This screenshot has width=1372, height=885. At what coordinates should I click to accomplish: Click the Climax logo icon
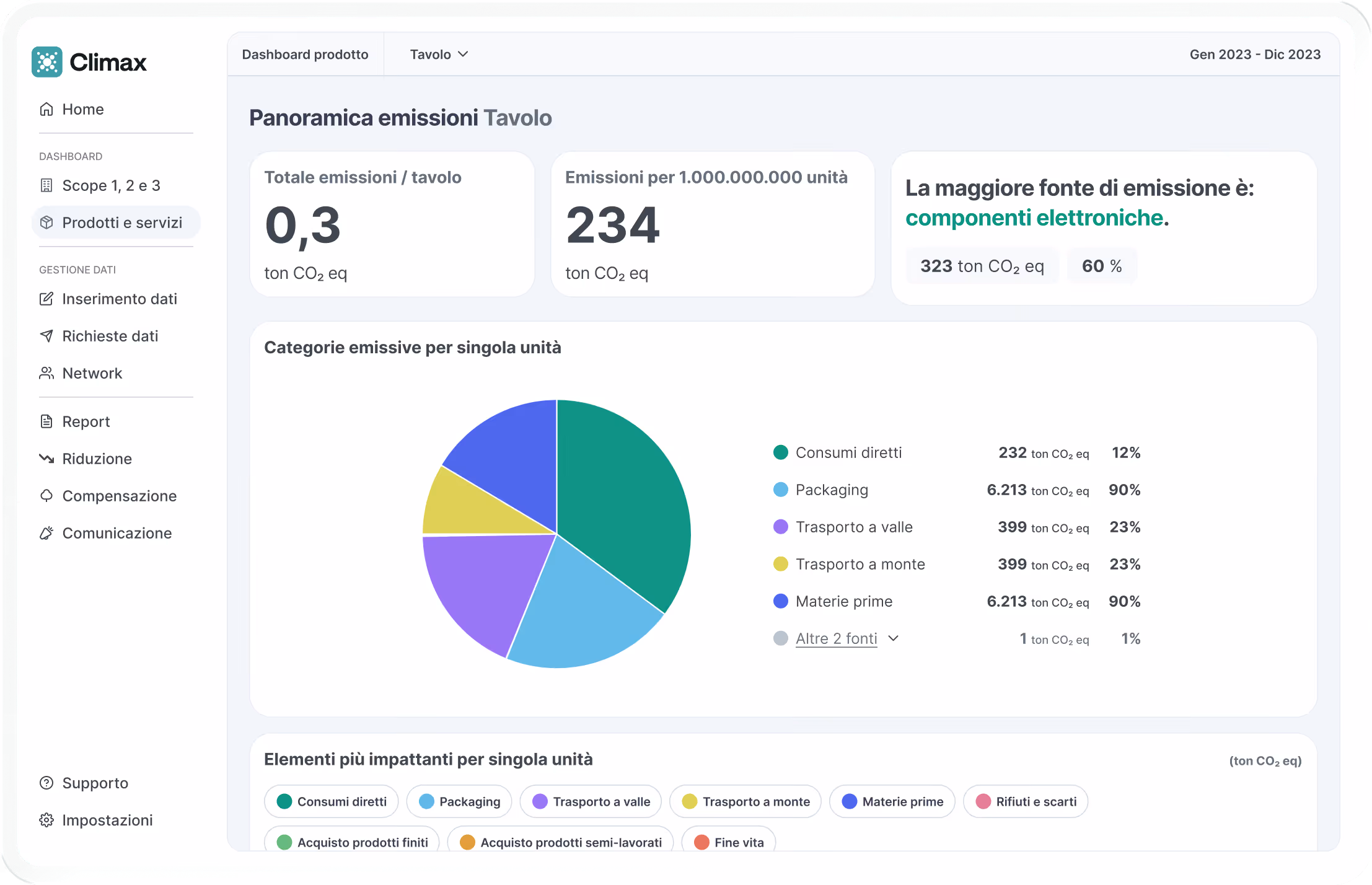coord(47,62)
